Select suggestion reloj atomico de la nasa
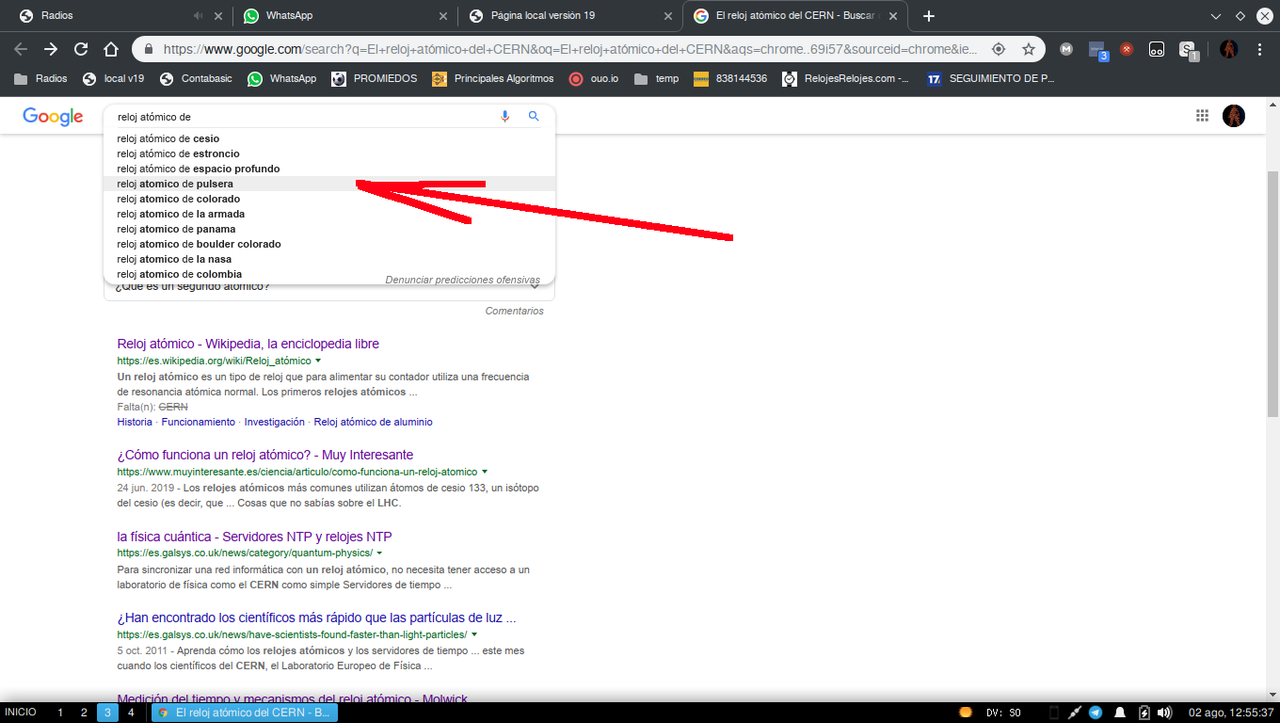1280x723 pixels. pyautogui.click(x=329, y=258)
